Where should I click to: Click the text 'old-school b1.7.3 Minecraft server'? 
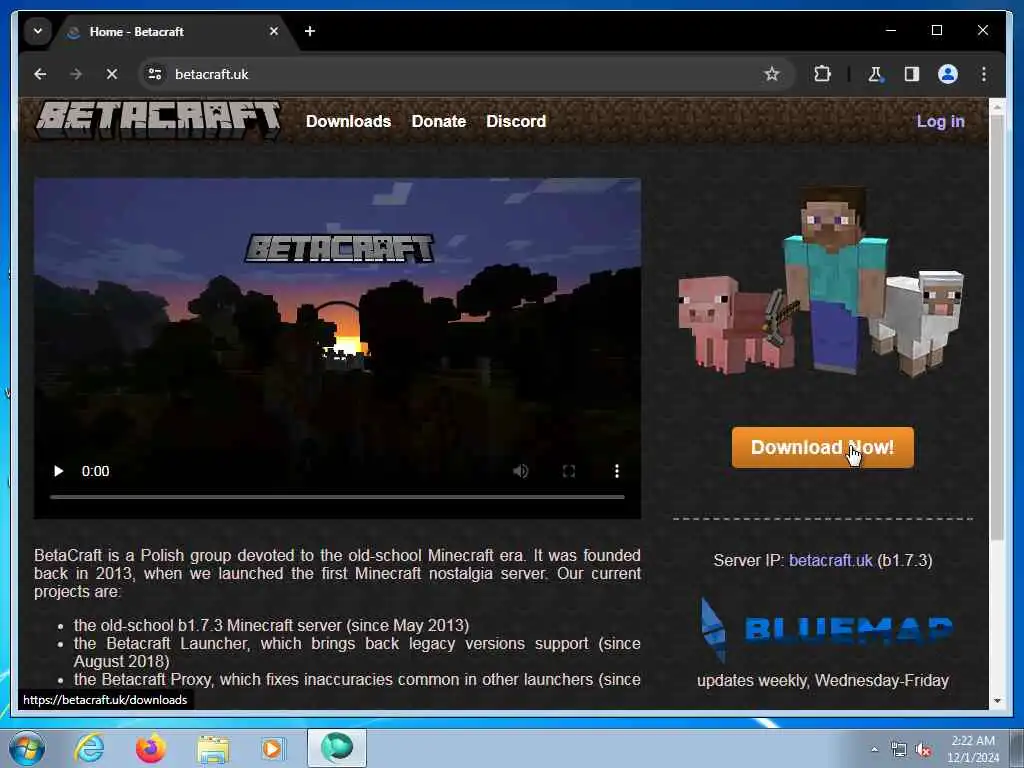[x=221, y=625]
